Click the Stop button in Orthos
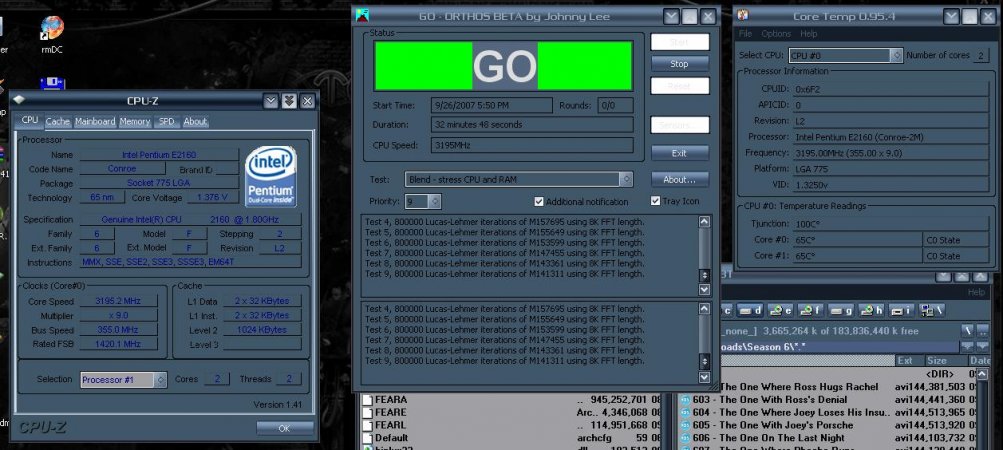This screenshot has height=450, width=1003. tap(679, 64)
